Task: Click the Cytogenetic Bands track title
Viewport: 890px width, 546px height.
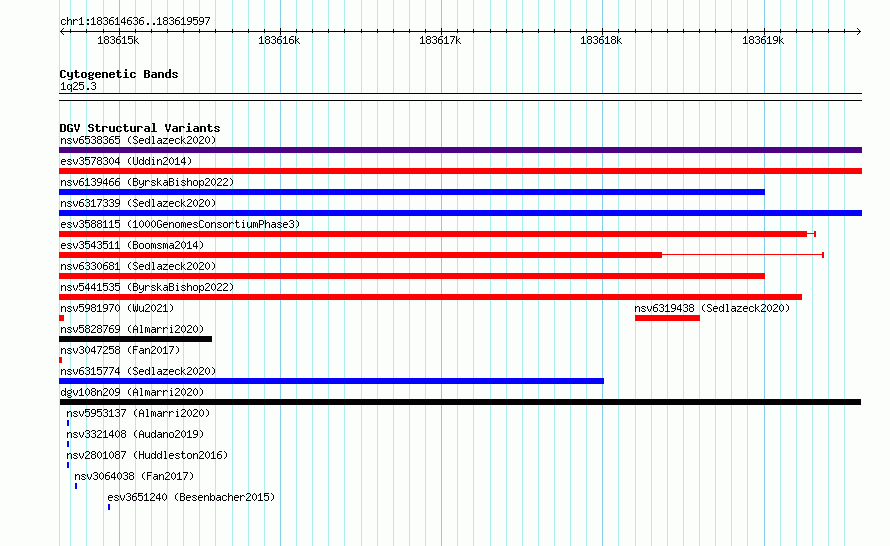Action: pos(119,74)
